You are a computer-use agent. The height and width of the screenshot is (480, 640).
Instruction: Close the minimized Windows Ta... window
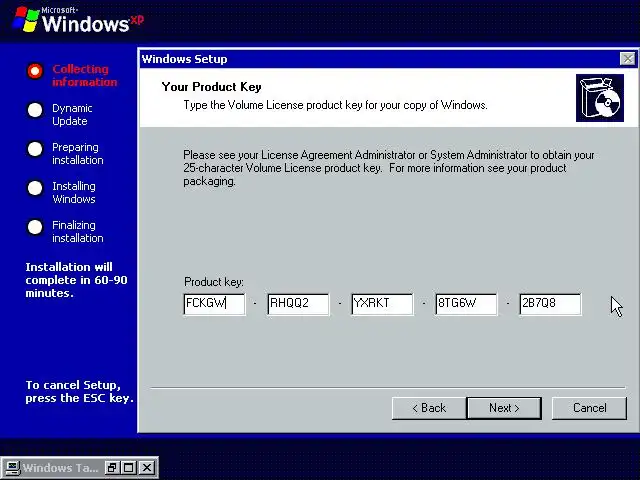click(x=147, y=468)
